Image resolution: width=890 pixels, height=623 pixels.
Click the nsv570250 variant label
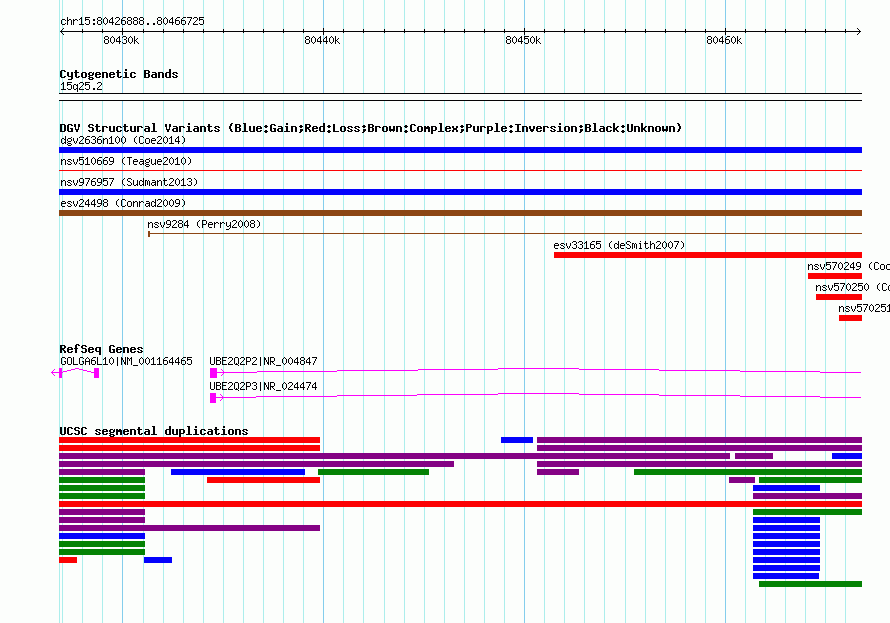(852, 287)
